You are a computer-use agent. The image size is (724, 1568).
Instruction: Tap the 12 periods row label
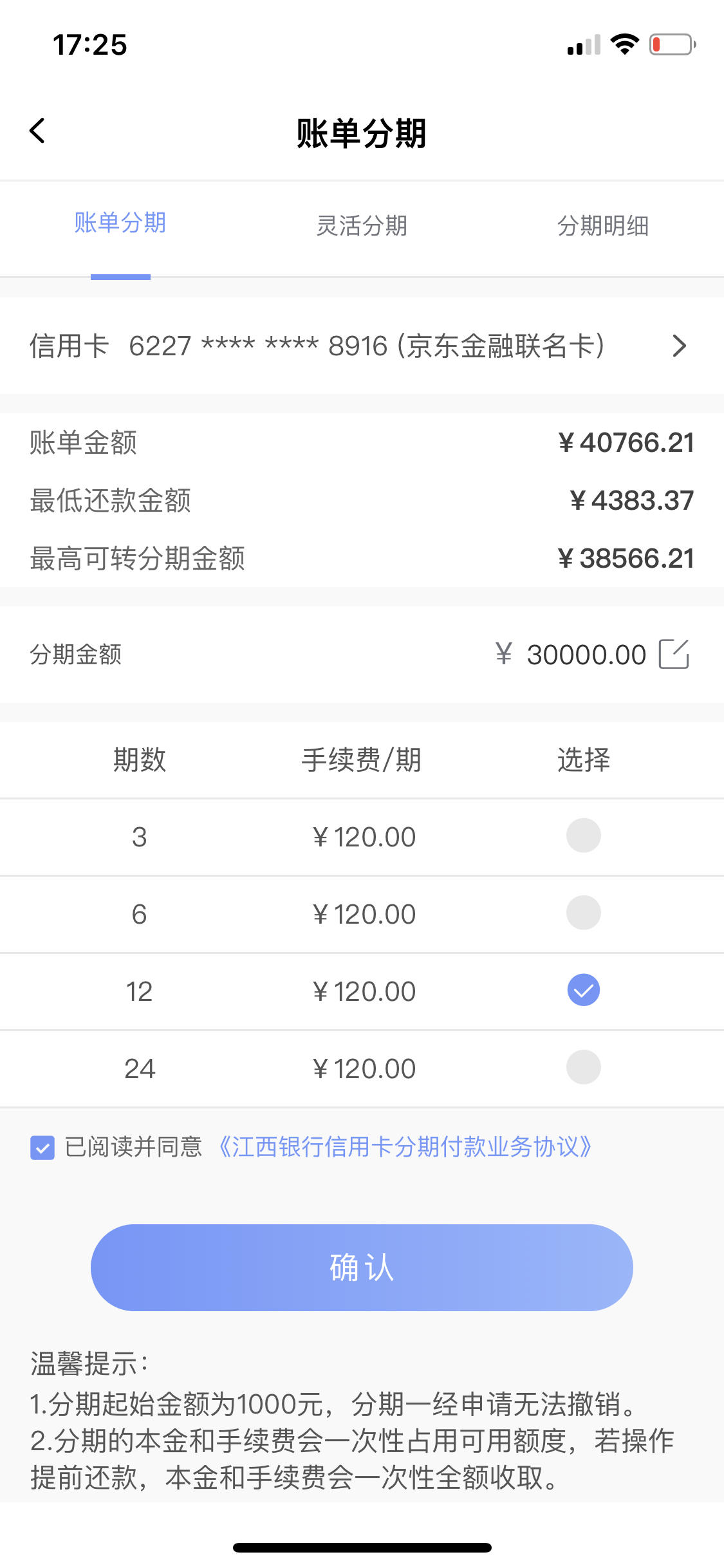pos(139,991)
